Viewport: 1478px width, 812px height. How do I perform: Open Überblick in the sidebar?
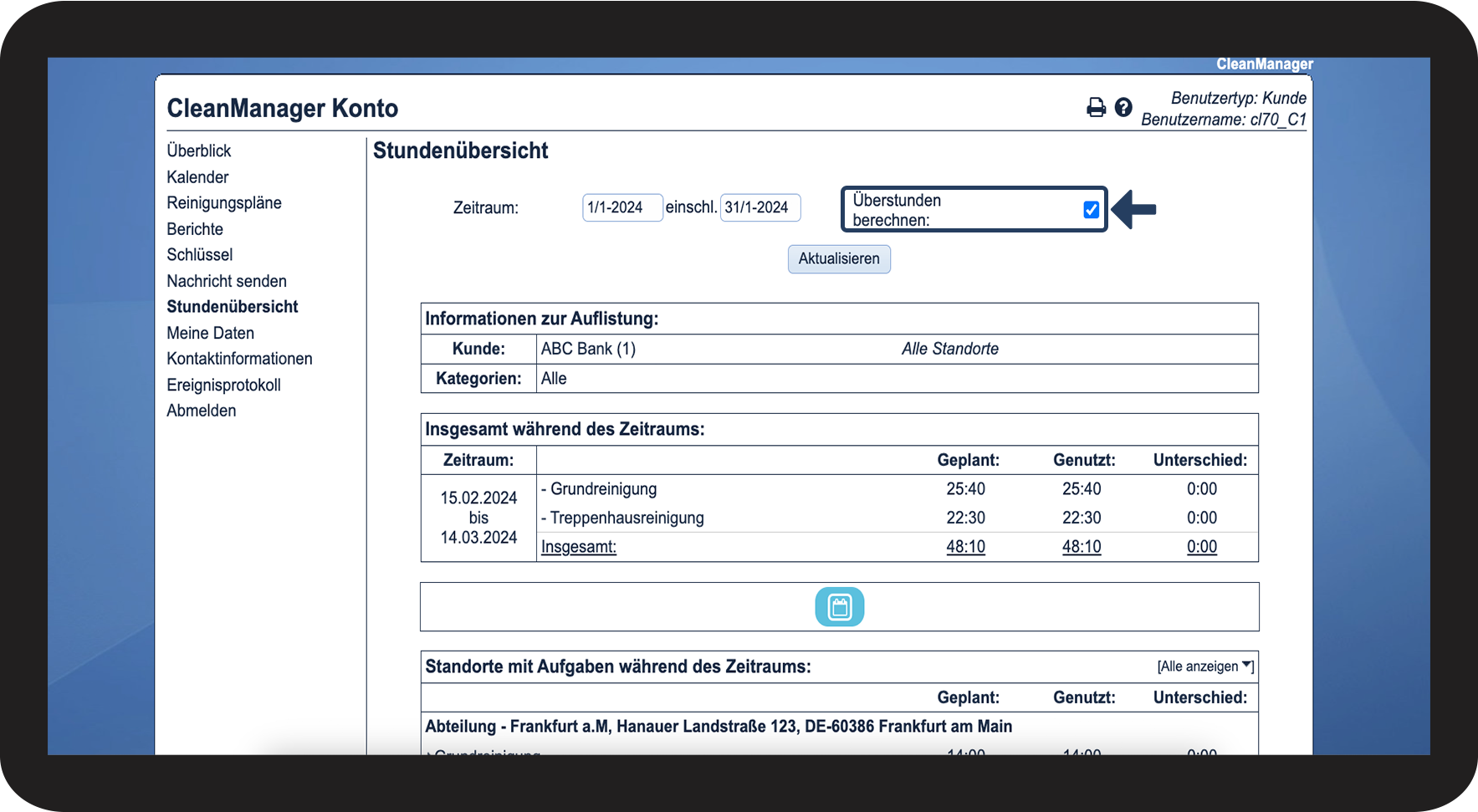pos(198,151)
